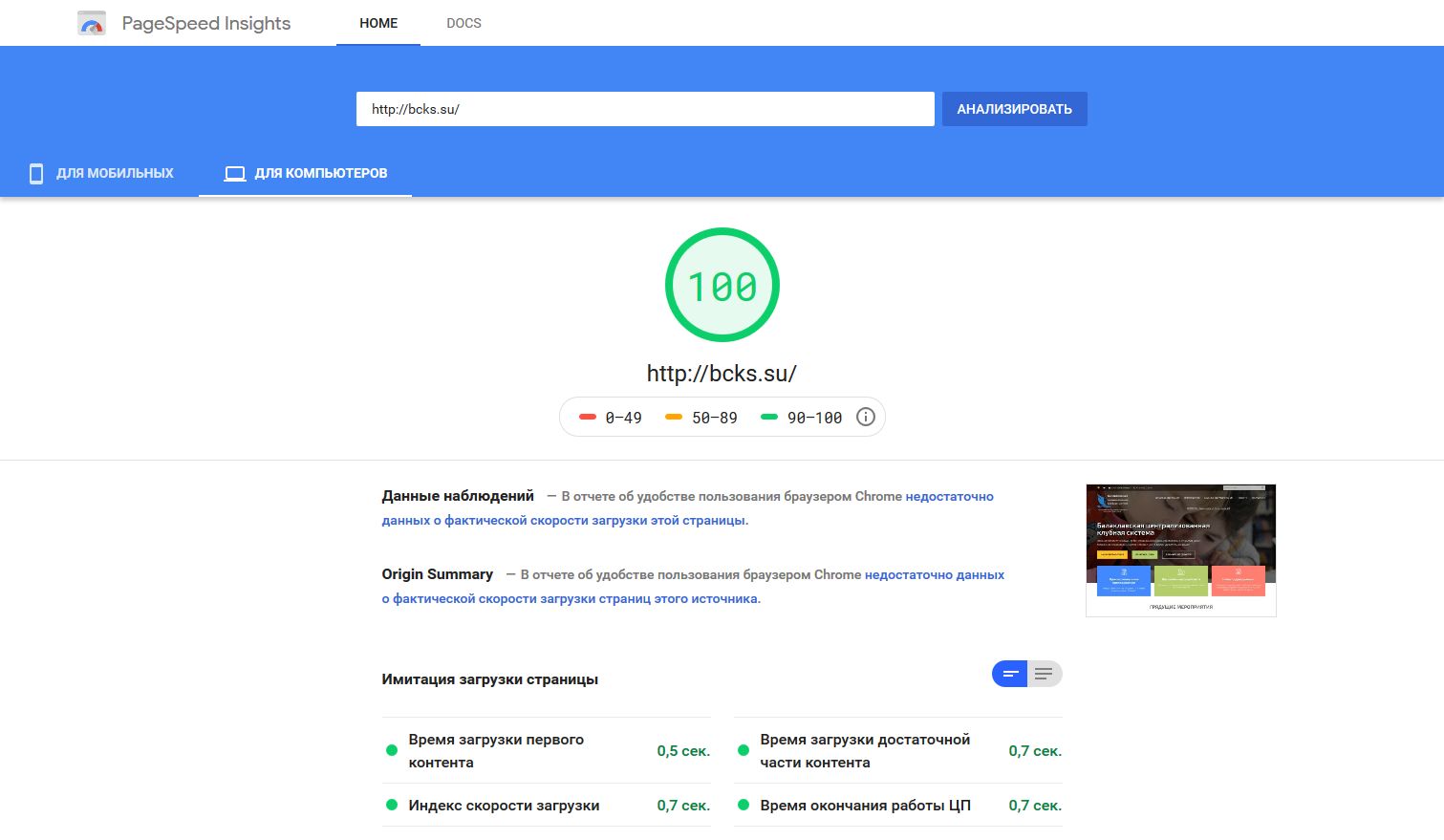Click the АНАЛИЗИРОВАТЬ button
This screenshot has height=840, width=1444.
click(x=1015, y=109)
